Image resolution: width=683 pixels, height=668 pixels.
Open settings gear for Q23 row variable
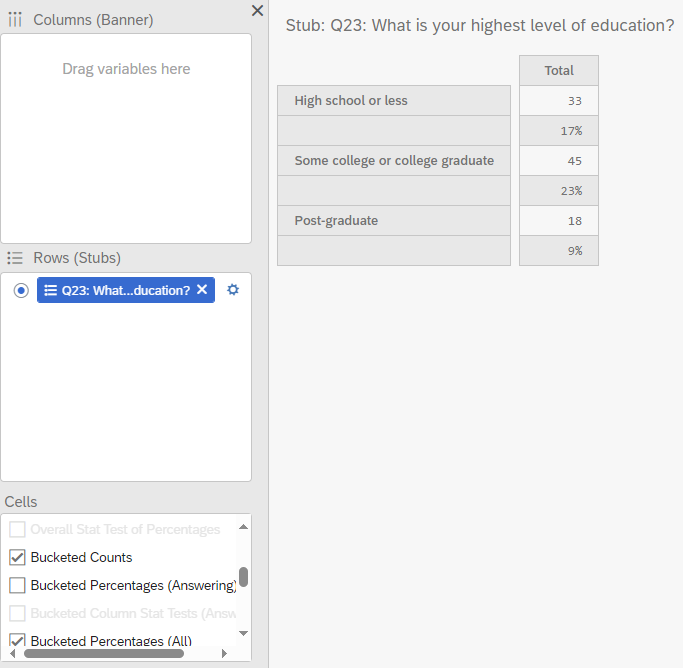(x=233, y=290)
